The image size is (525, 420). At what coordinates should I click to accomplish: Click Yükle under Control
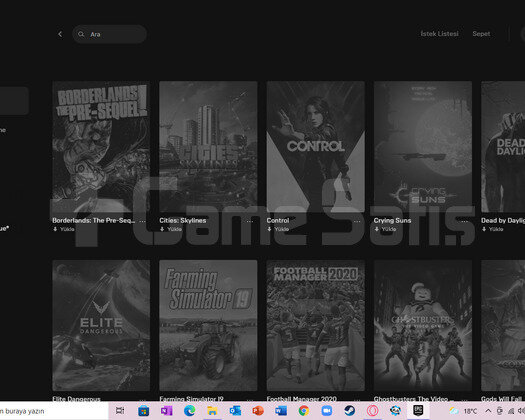tap(278, 229)
